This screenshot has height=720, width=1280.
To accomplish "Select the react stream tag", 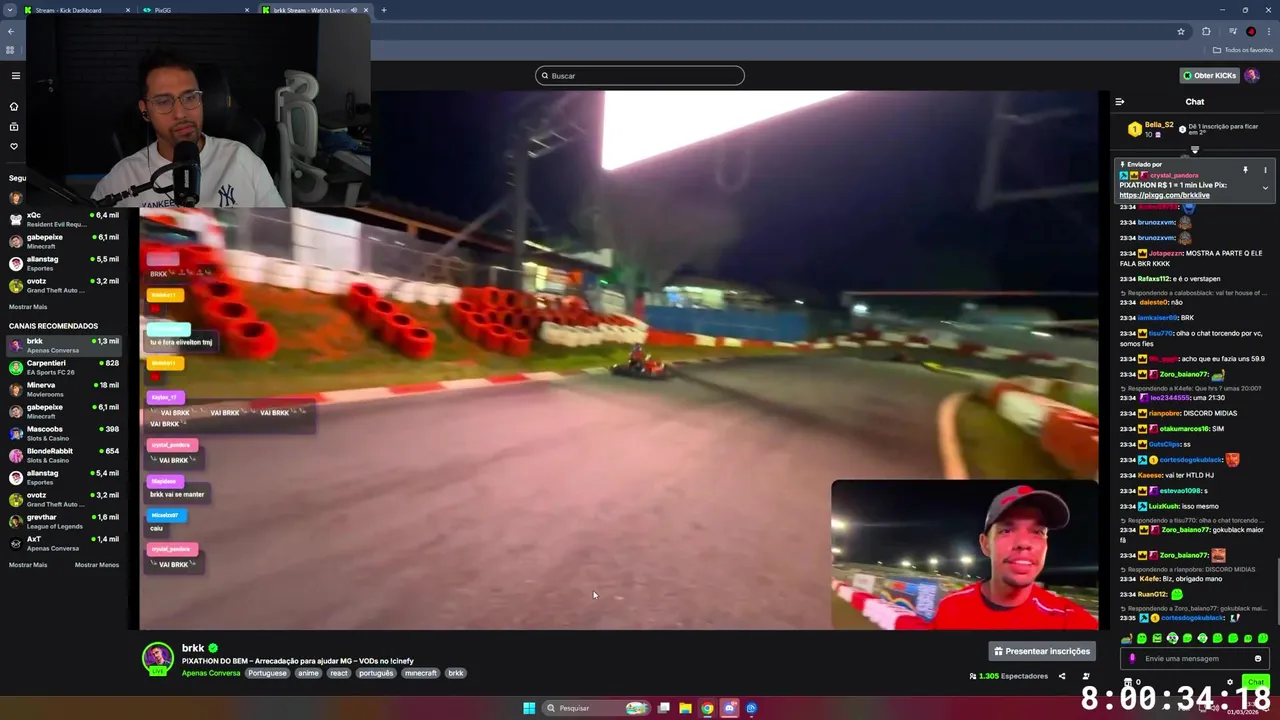I will pyautogui.click(x=339, y=673).
